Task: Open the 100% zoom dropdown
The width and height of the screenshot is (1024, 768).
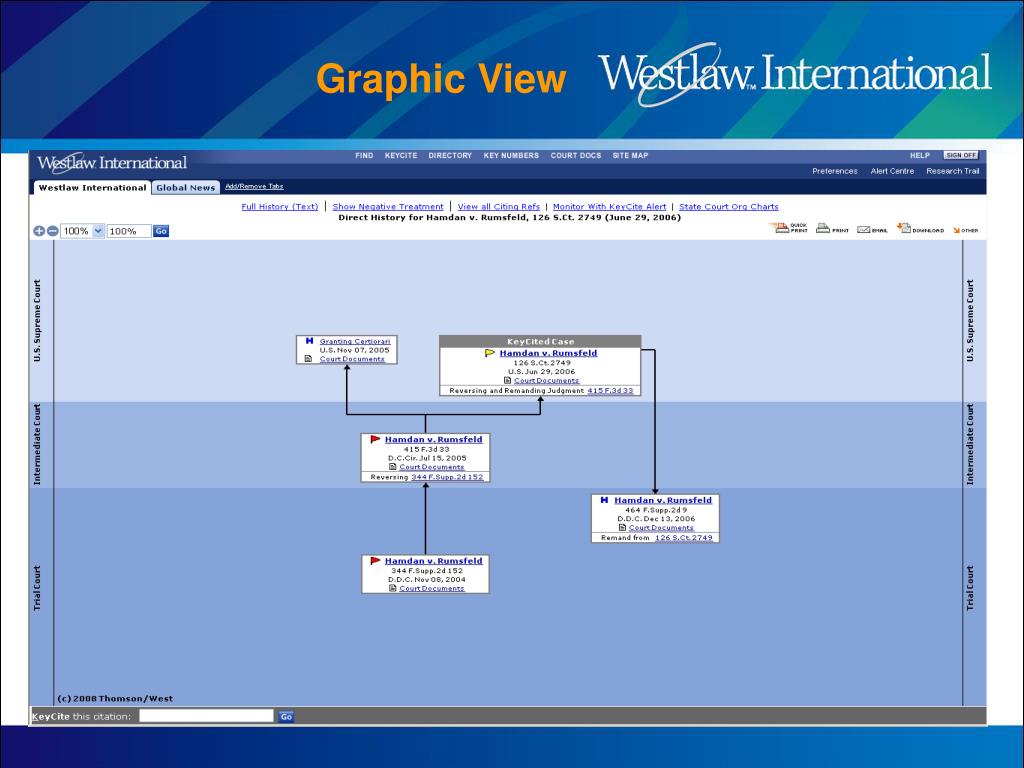Action: [x=98, y=231]
